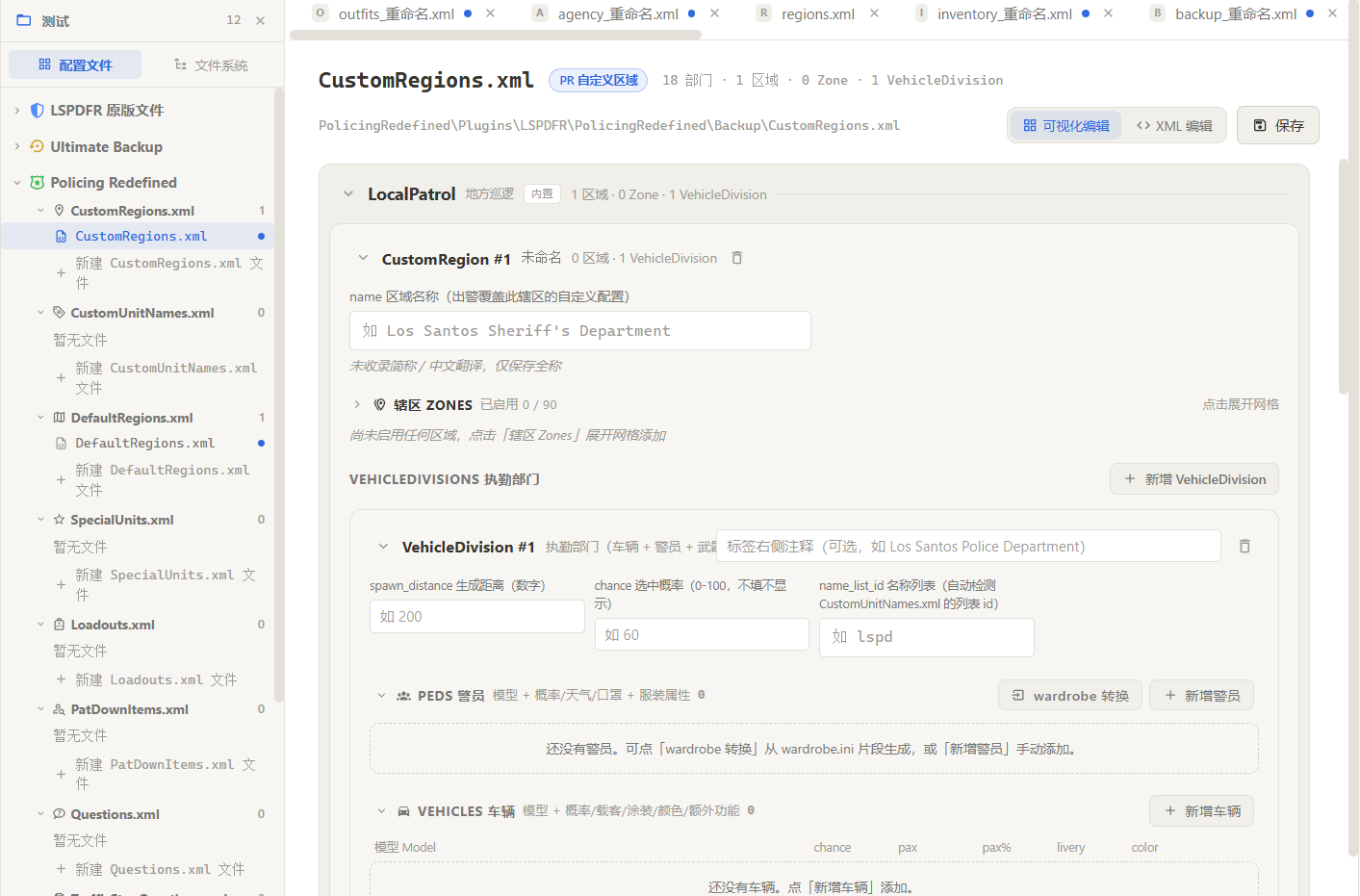Close the agency_重命名.xml tab
Image resolution: width=1360 pixels, height=896 pixels.
pos(714,13)
